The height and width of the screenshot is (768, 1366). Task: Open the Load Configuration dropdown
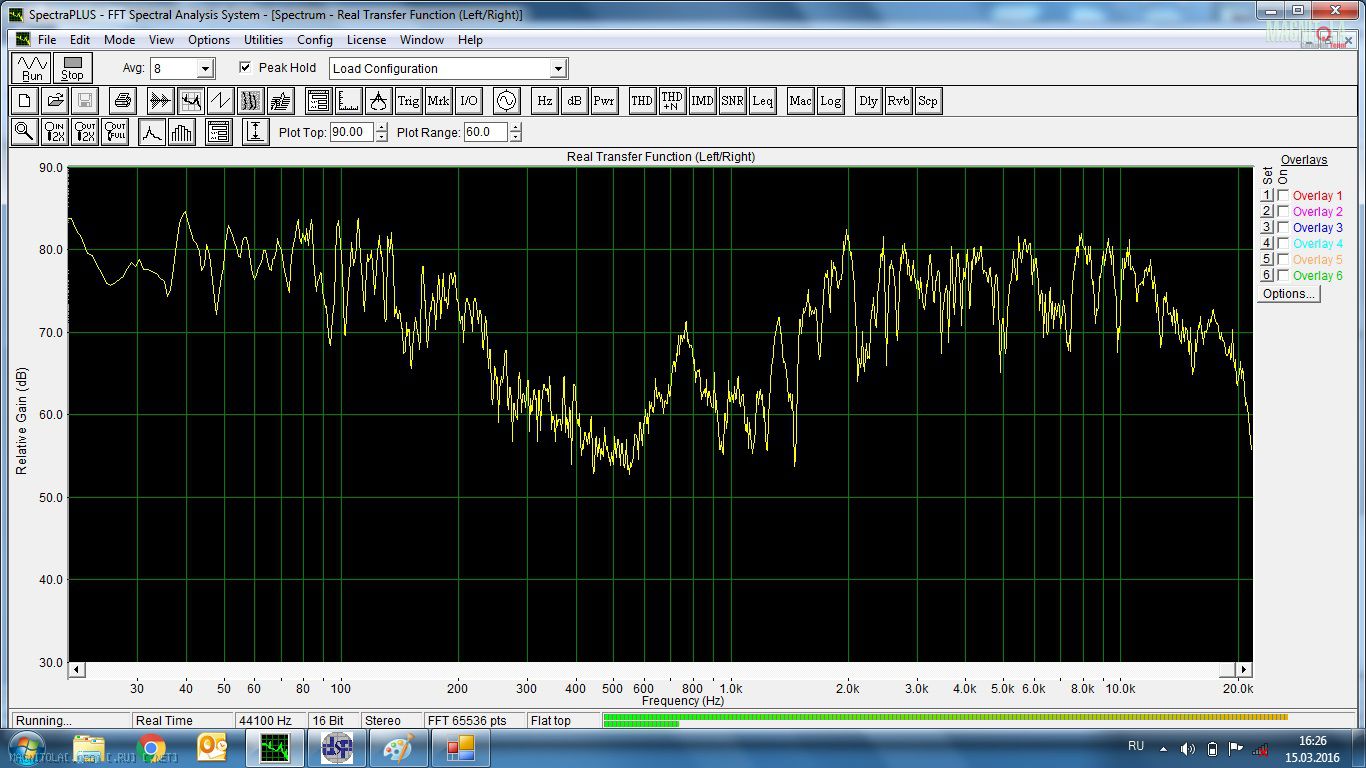pos(559,69)
